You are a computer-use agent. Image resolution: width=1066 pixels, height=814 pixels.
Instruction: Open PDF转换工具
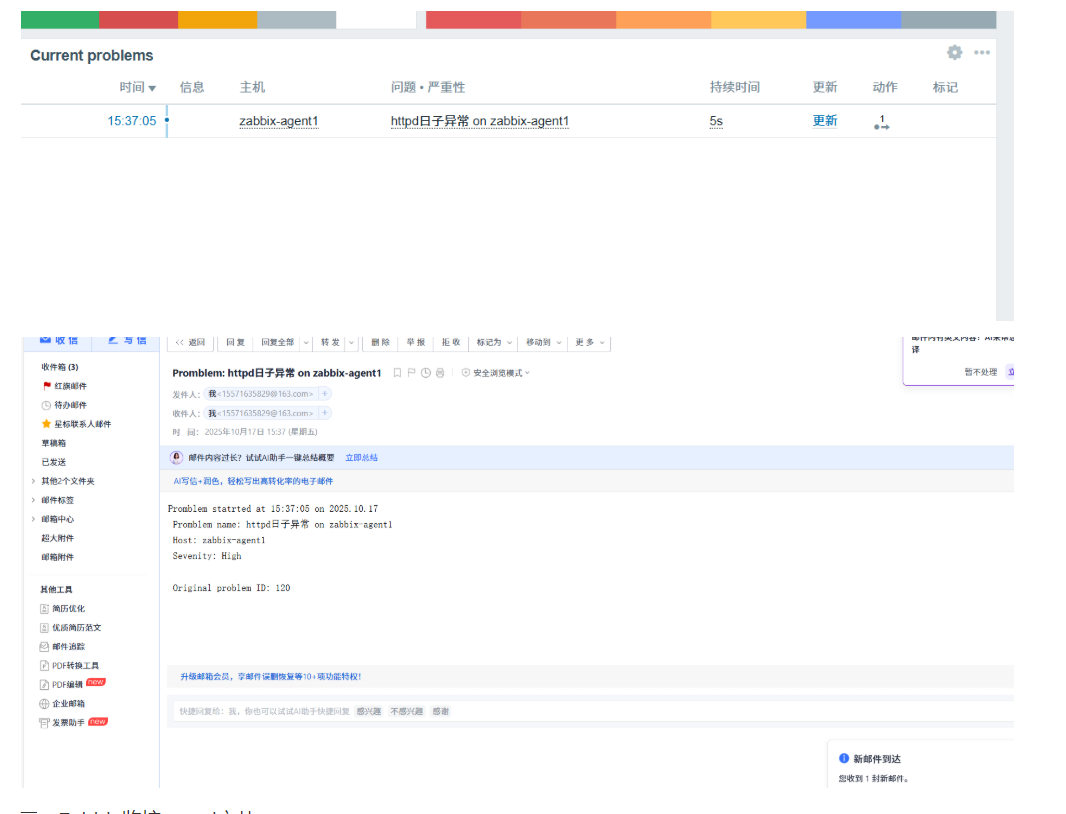[69, 666]
